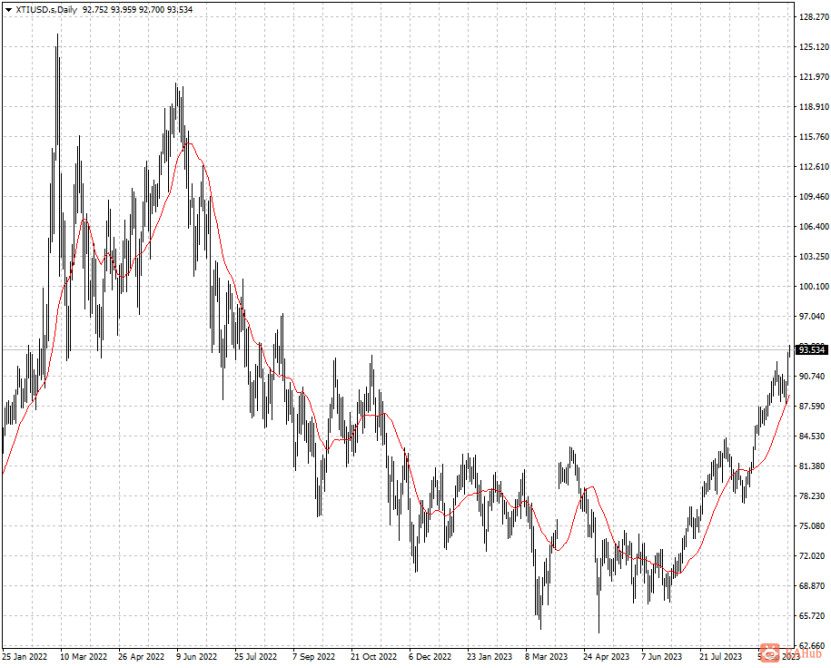Viewport: 831px width, 668px height.
Task: Click the OHLC values 92.752 93.959 92.700 93.534
Action: click(138, 10)
